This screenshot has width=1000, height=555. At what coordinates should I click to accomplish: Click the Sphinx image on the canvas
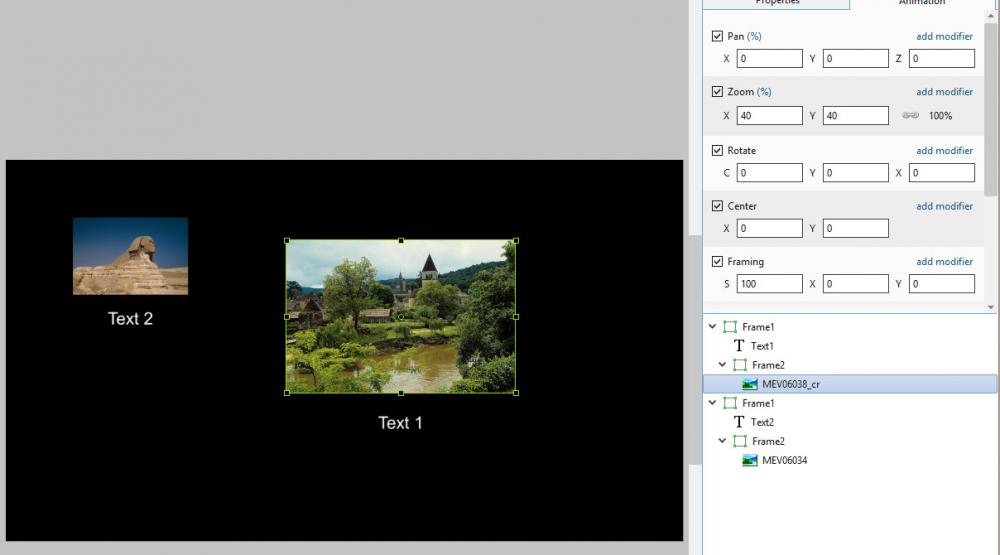click(x=130, y=256)
